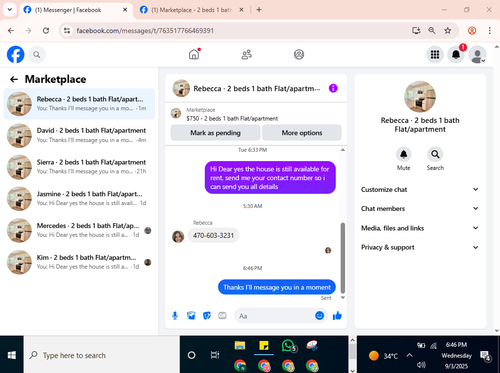Click the microphone voice clip icon
This screenshot has width=500, height=373.
[175, 315]
